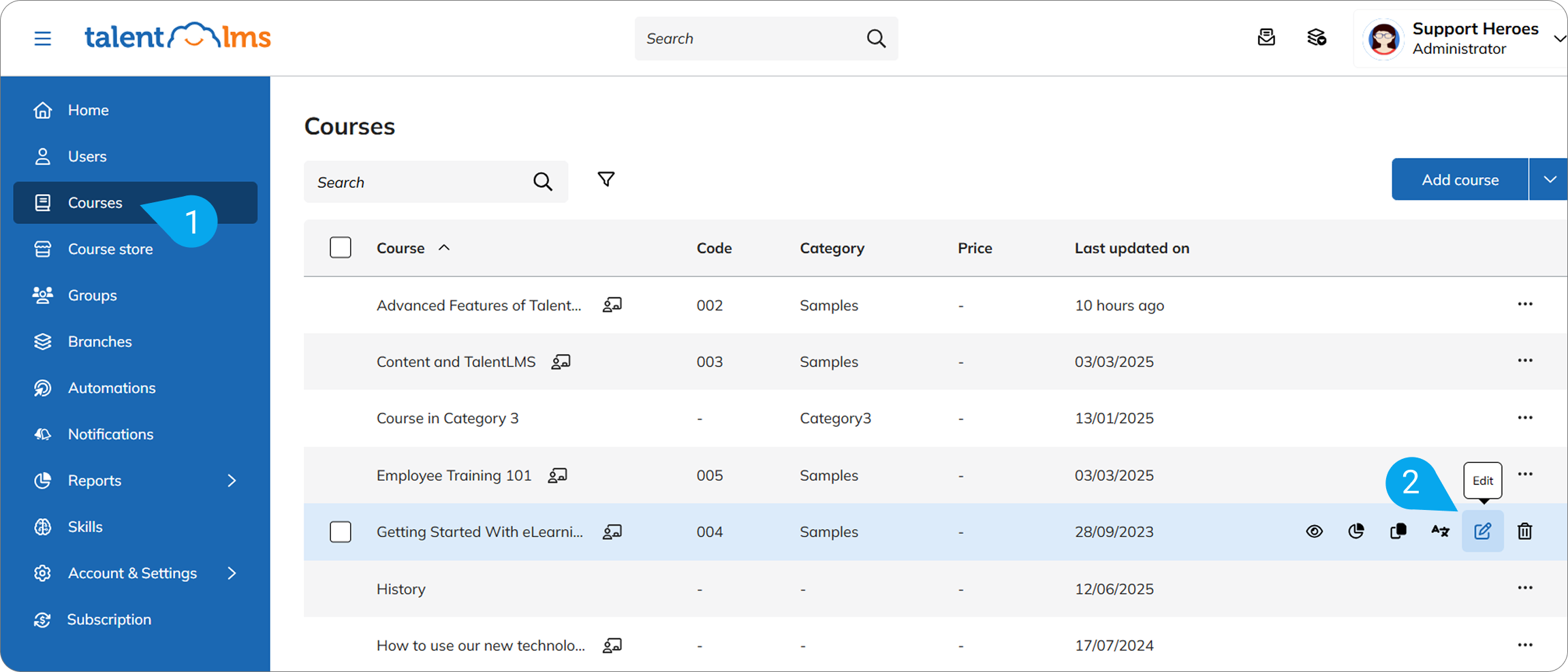1568x672 pixels.
Task: Open reports pie icon for Getting Started
Action: (x=1356, y=531)
